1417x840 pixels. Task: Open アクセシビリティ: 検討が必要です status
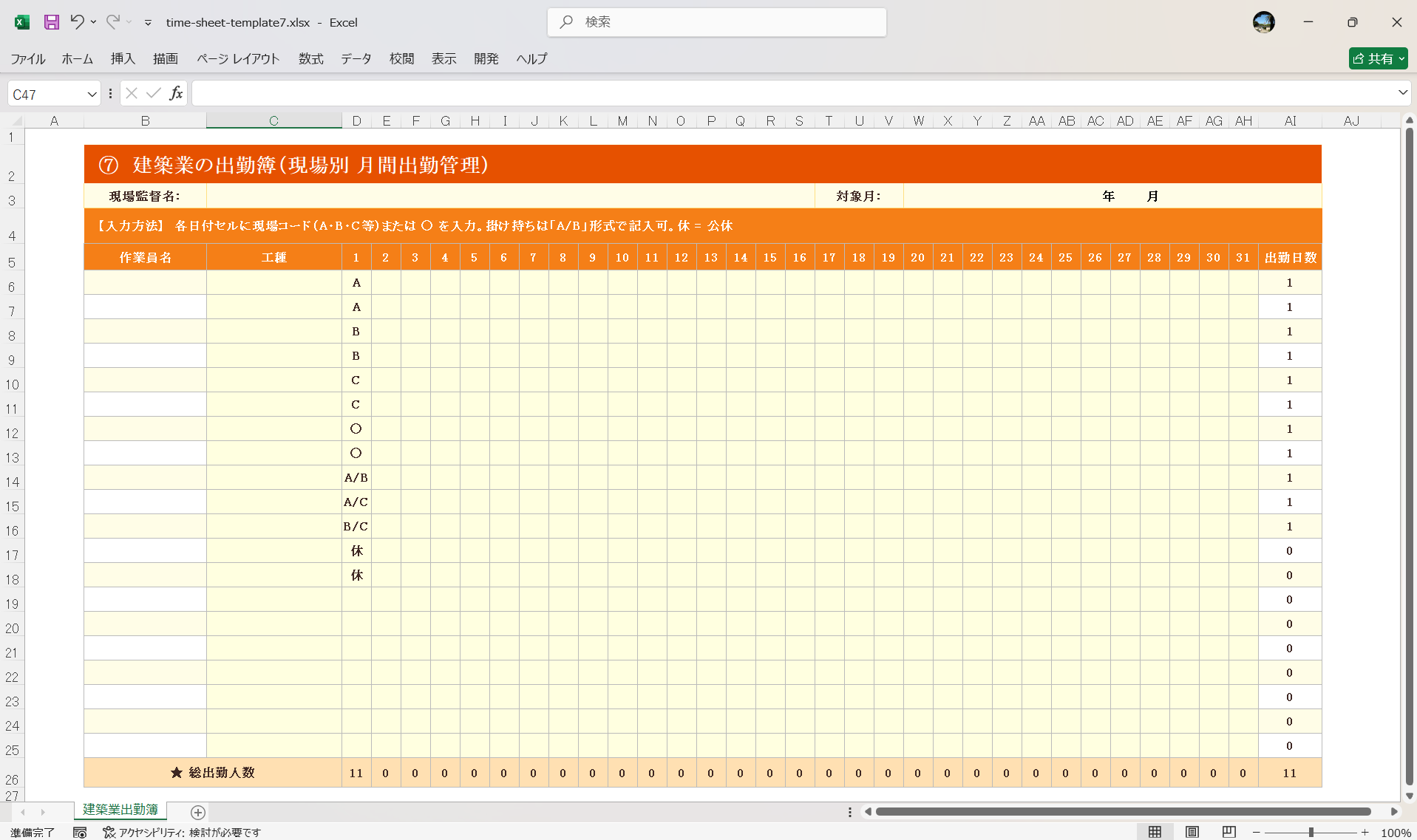click(x=182, y=833)
